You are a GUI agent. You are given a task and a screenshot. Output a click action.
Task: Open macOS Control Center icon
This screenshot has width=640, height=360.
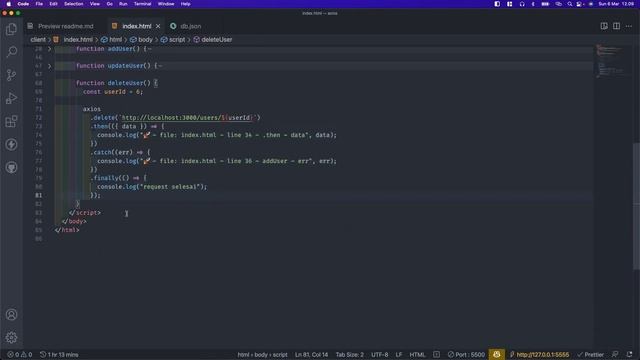[x=579, y=4]
